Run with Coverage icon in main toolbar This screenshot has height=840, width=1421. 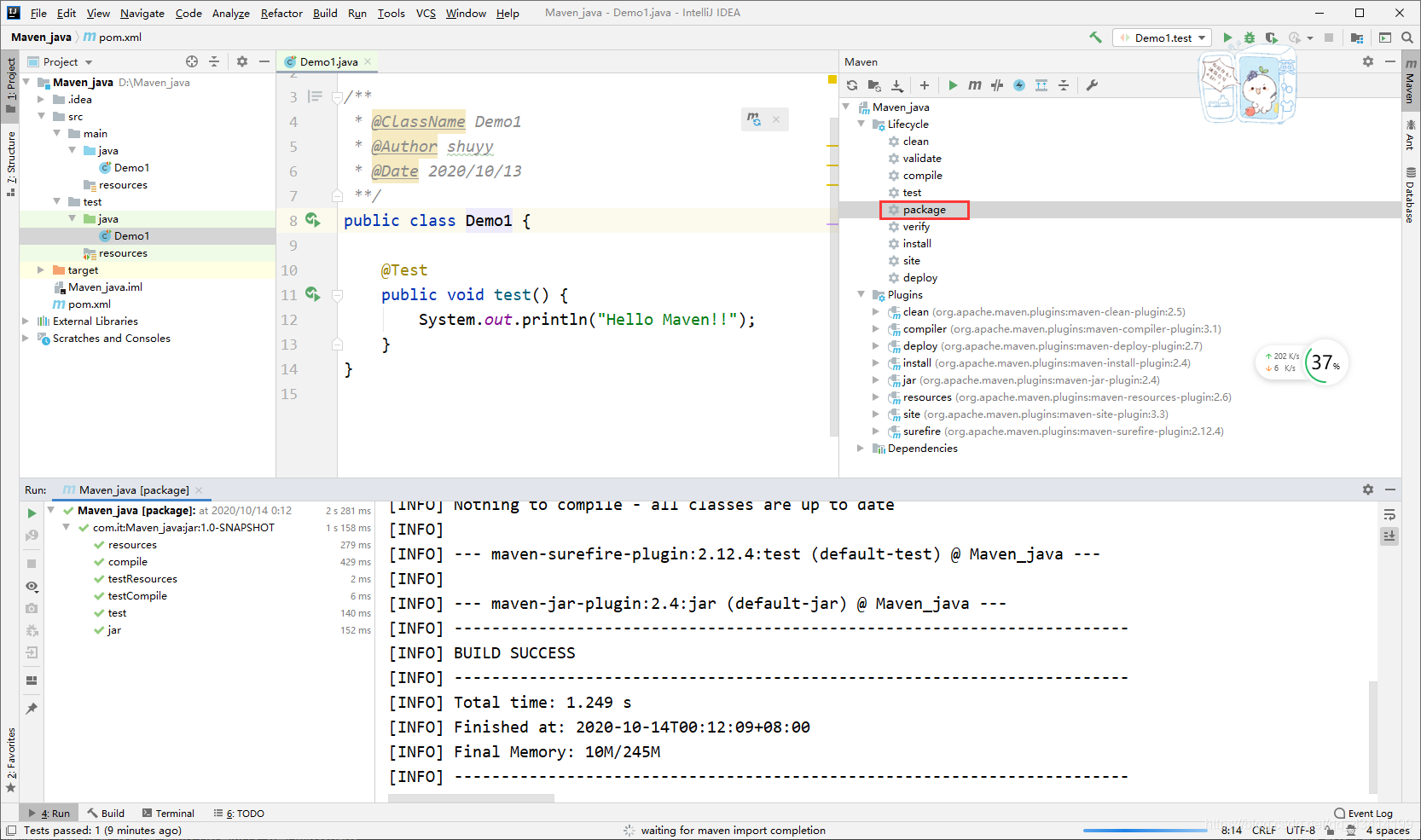pyautogui.click(x=1272, y=38)
